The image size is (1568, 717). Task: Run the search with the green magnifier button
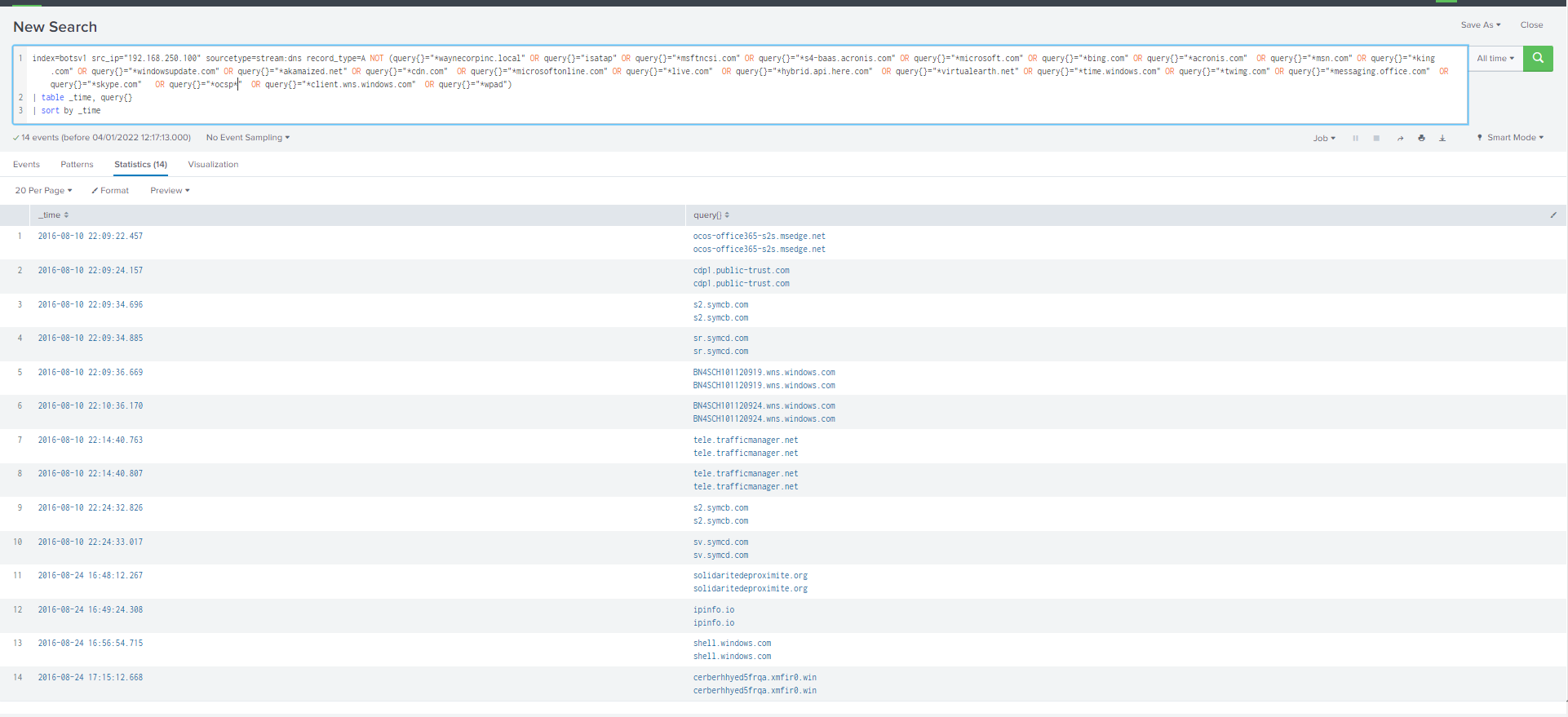[x=1538, y=59]
